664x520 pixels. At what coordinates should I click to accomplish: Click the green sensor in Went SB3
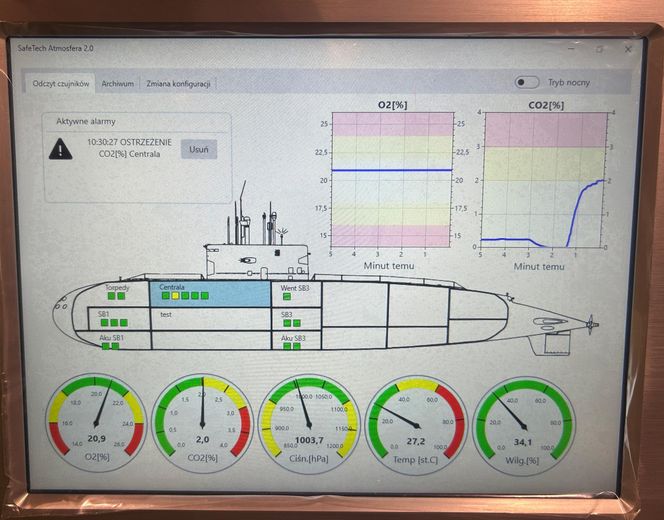click(287, 297)
